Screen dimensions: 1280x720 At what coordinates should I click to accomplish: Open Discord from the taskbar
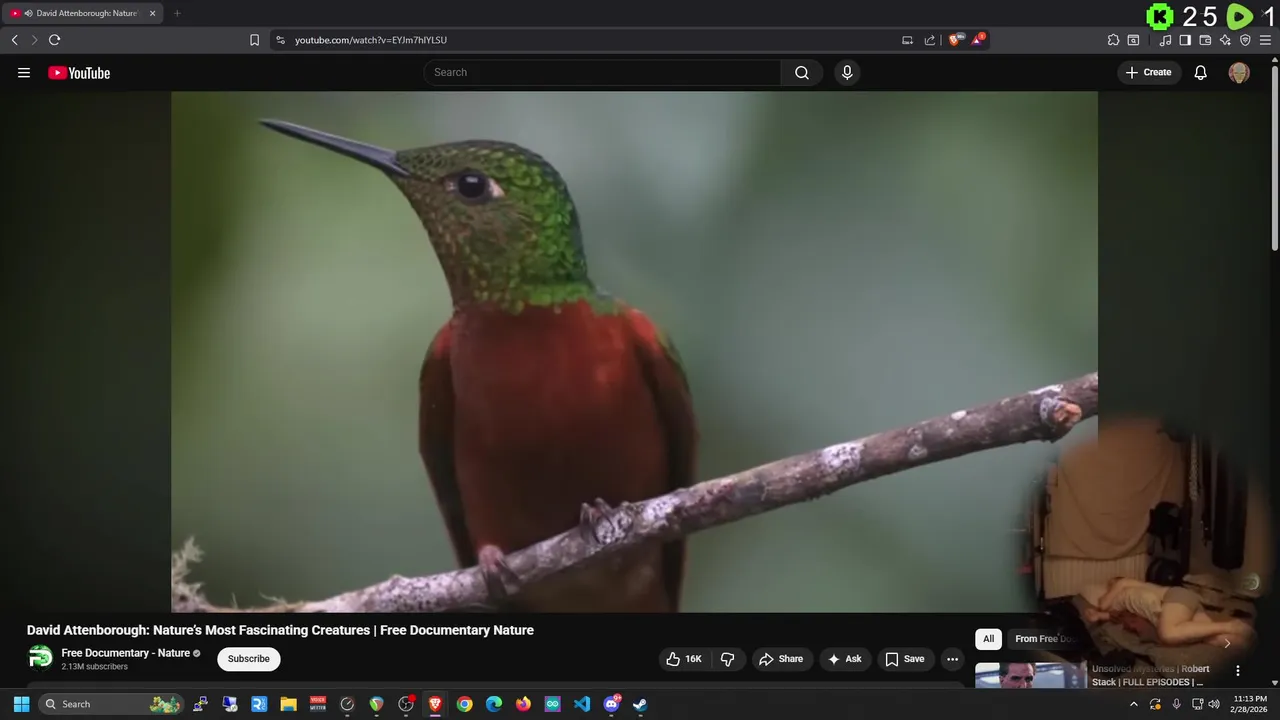pyautogui.click(x=611, y=704)
